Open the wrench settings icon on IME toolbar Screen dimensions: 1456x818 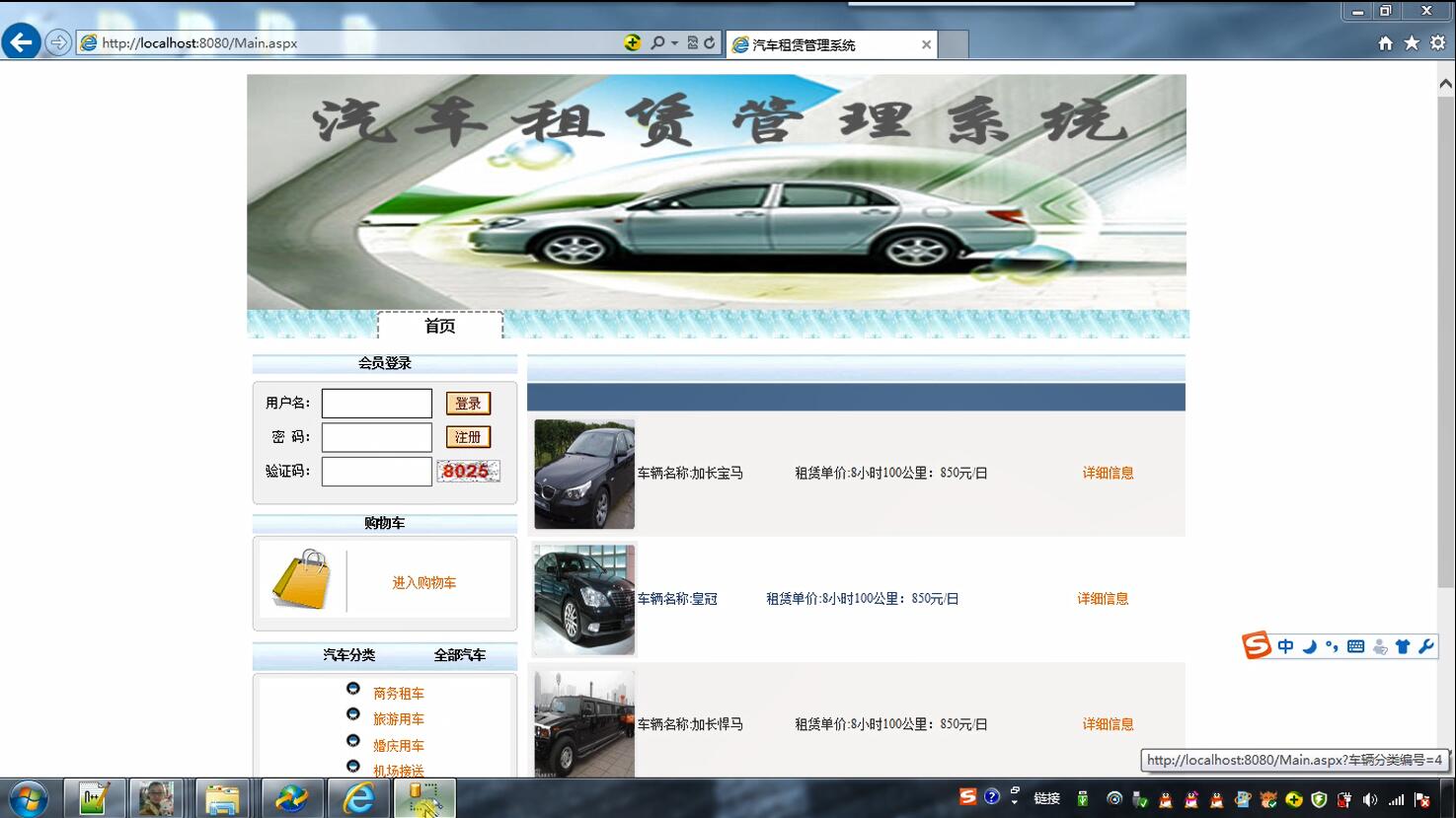coord(1426,646)
